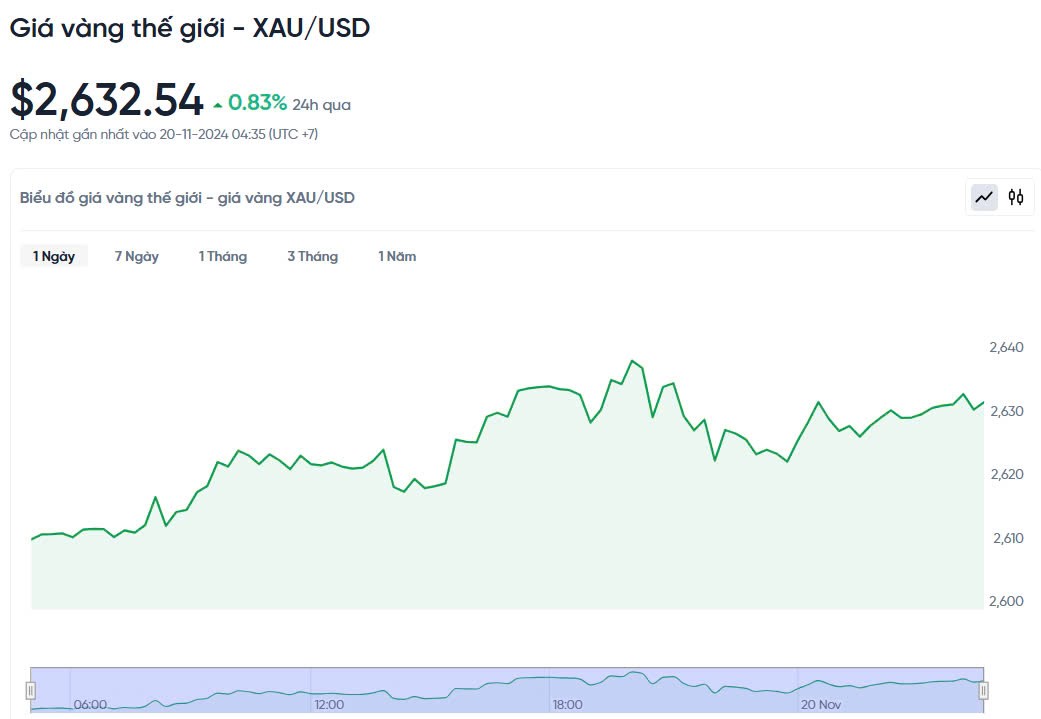The height and width of the screenshot is (719, 1041).
Task: Click the 12:00 mark in navigator
Action: (329, 704)
